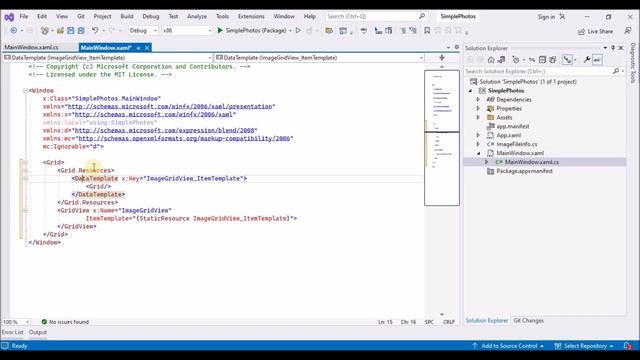640x360 pixels.
Task: Click the Undo arrow icon
Action: (x=95, y=31)
